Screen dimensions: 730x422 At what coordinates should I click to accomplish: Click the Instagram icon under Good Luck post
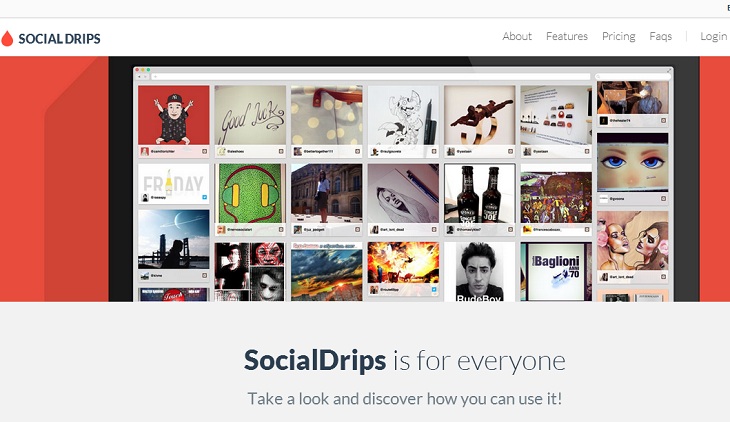click(281, 151)
